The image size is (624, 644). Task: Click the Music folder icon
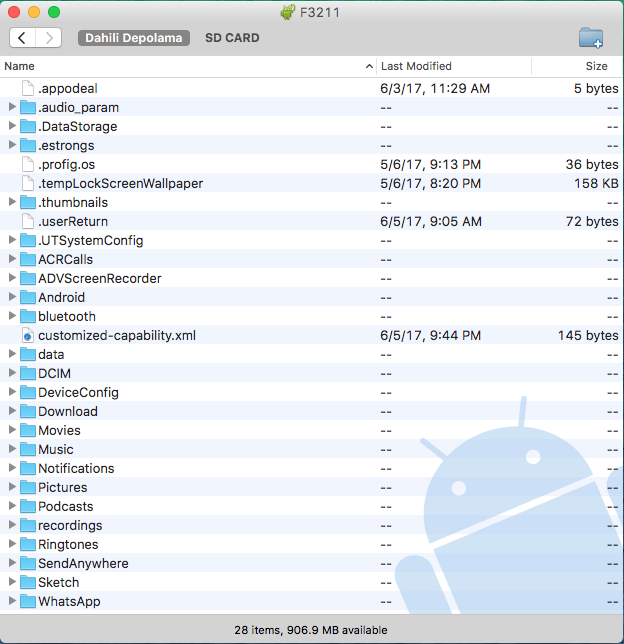tap(28, 449)
